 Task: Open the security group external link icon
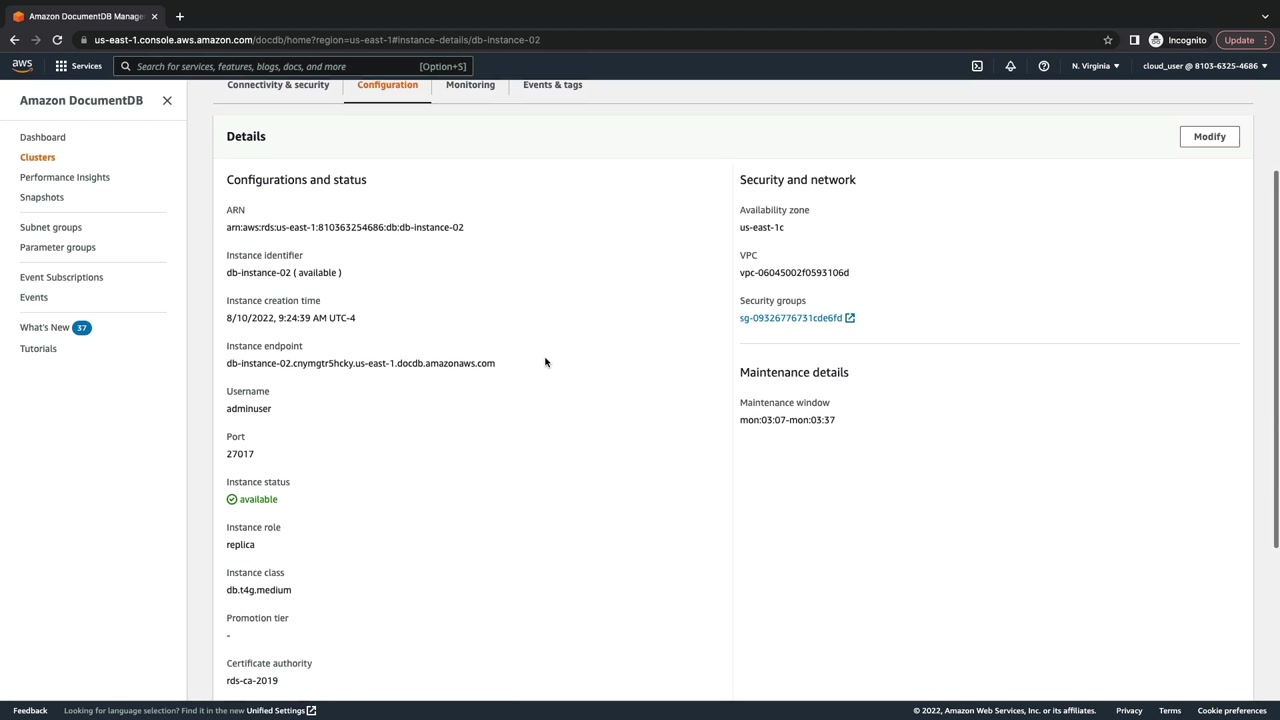coord(850,318)
